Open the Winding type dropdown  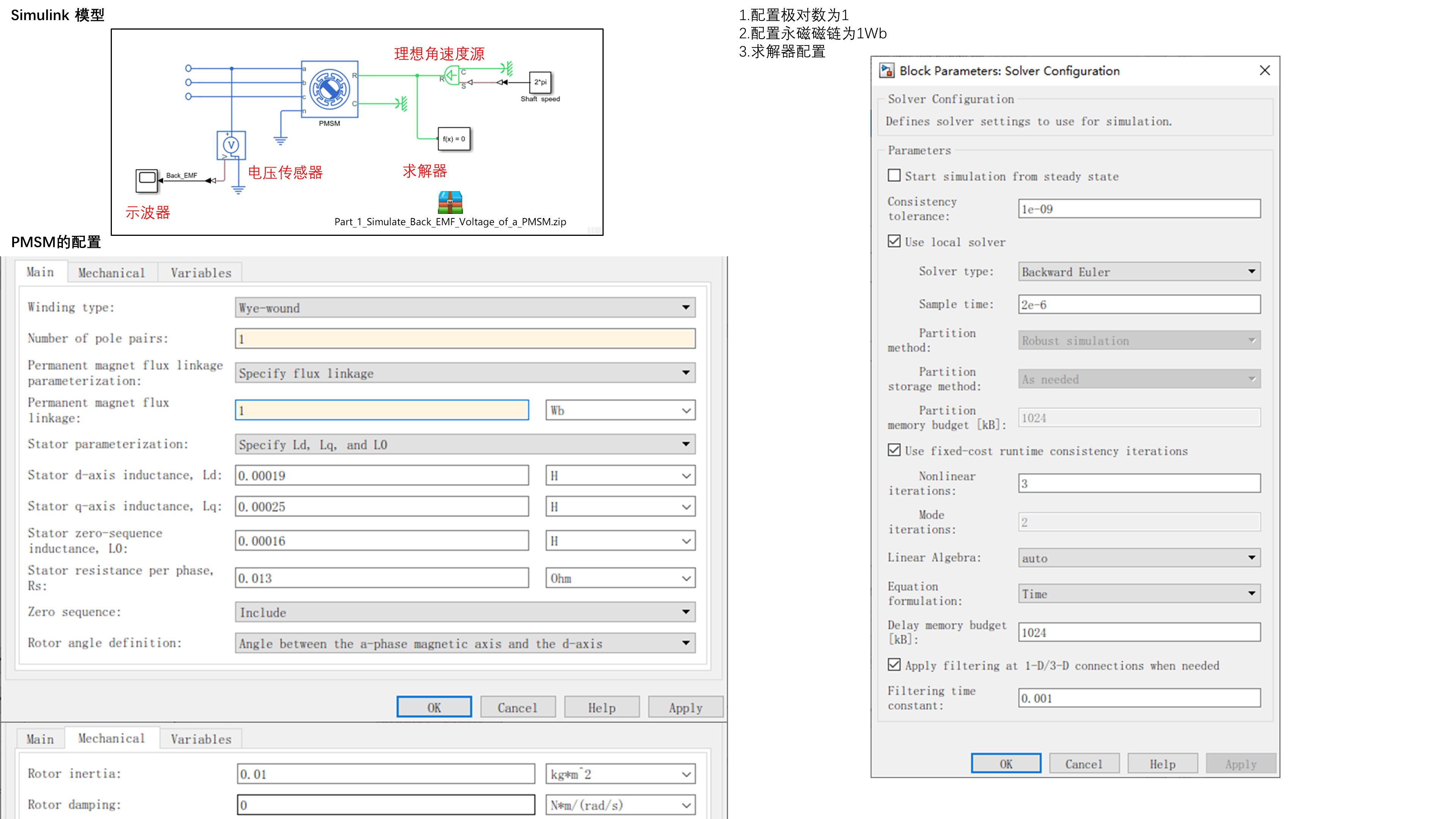point(685,308)
